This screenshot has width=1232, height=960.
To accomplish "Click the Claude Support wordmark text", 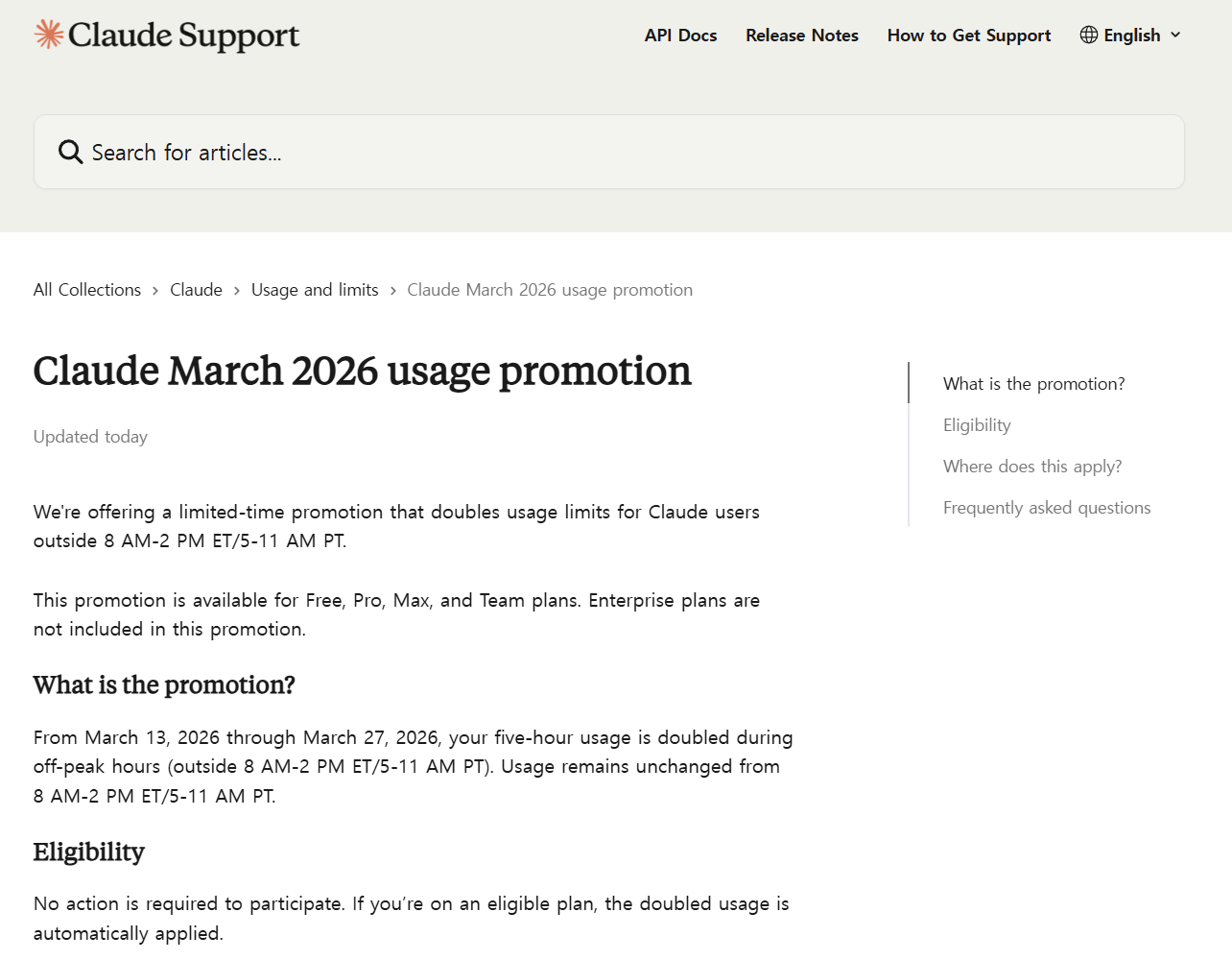I will point(183,36).
